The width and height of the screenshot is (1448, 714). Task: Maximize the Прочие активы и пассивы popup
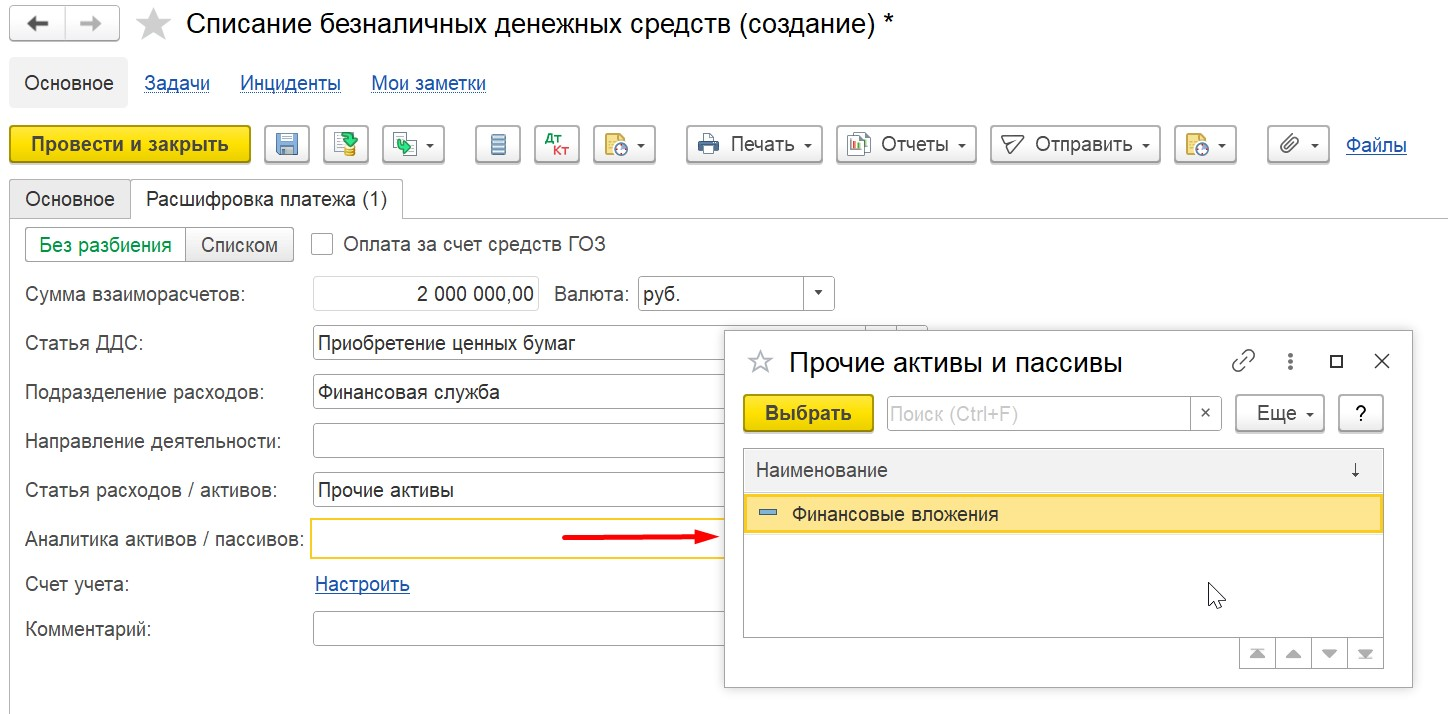click(1336, 361)
